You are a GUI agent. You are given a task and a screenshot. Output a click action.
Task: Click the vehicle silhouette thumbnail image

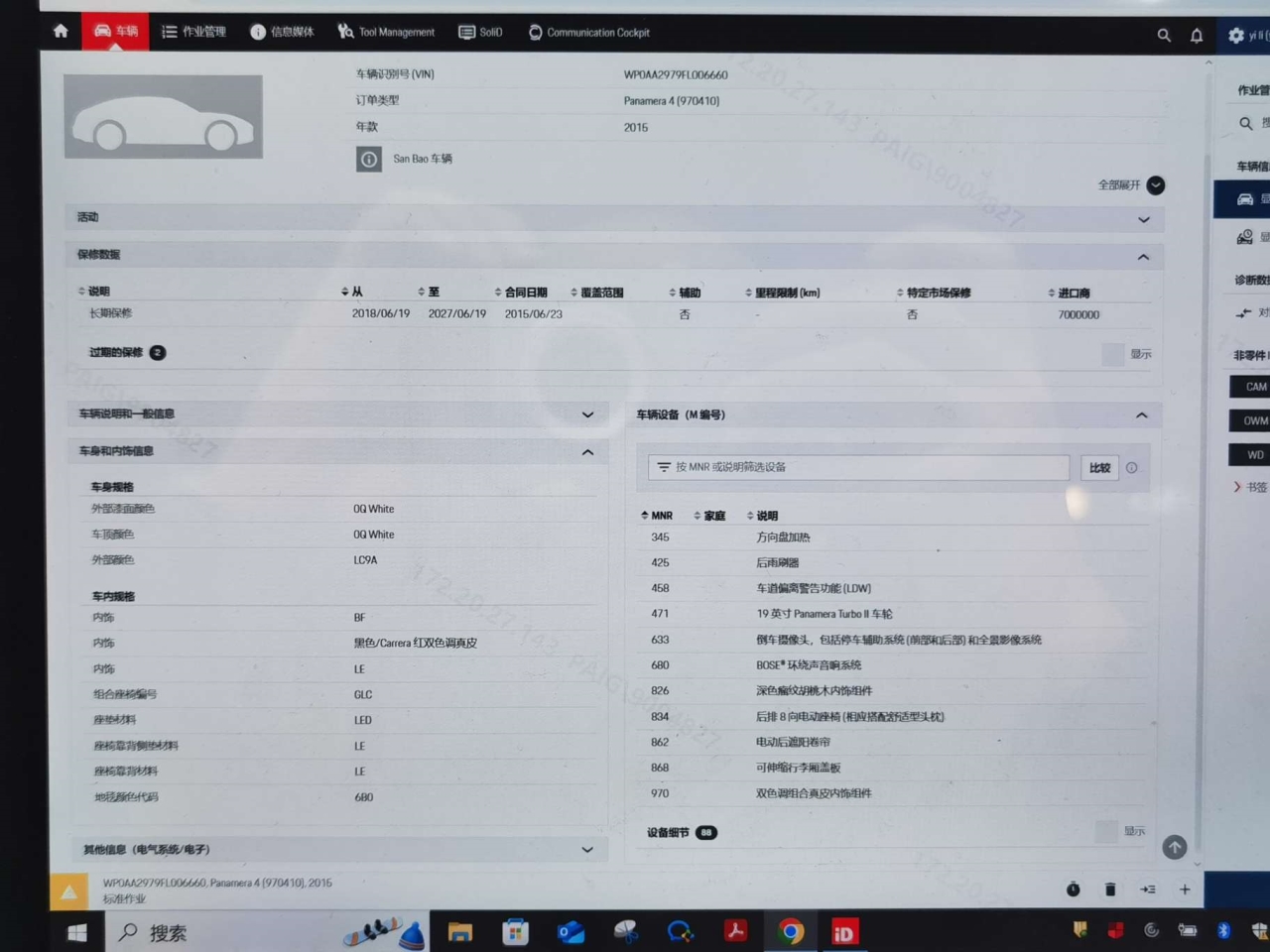pyautogui.click(x=164, y=117)
